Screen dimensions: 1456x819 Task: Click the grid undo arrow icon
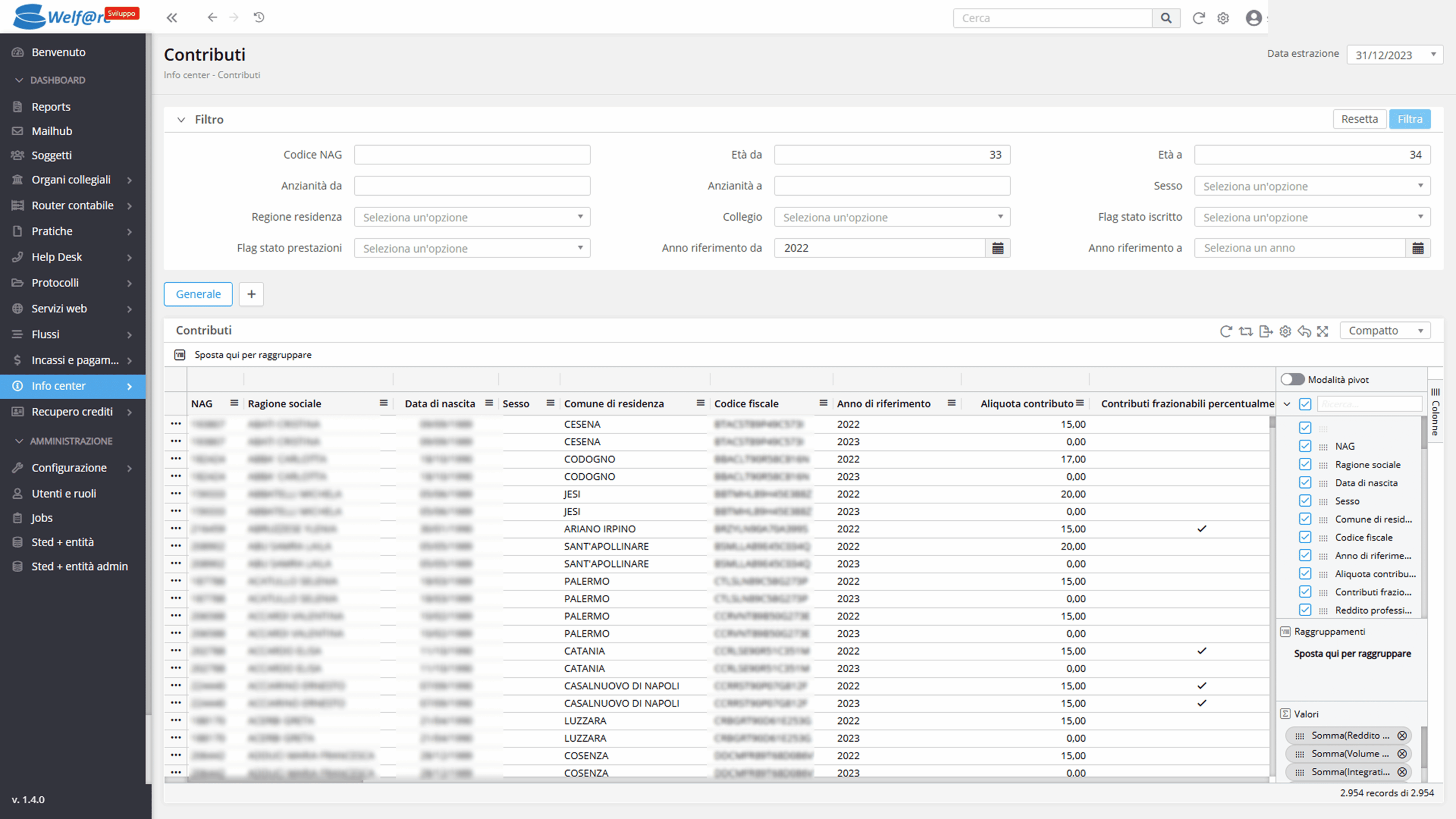(1304, 331)
